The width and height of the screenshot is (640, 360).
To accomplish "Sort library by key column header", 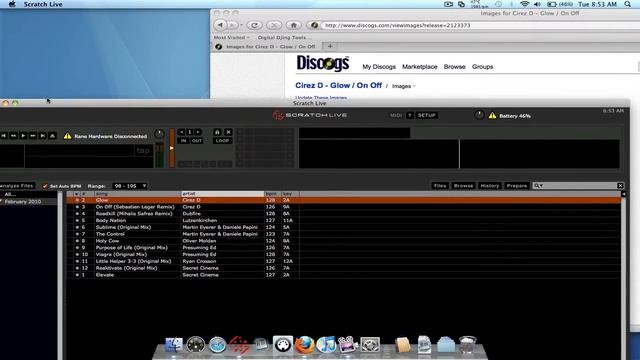I will [x=290, y=194].
